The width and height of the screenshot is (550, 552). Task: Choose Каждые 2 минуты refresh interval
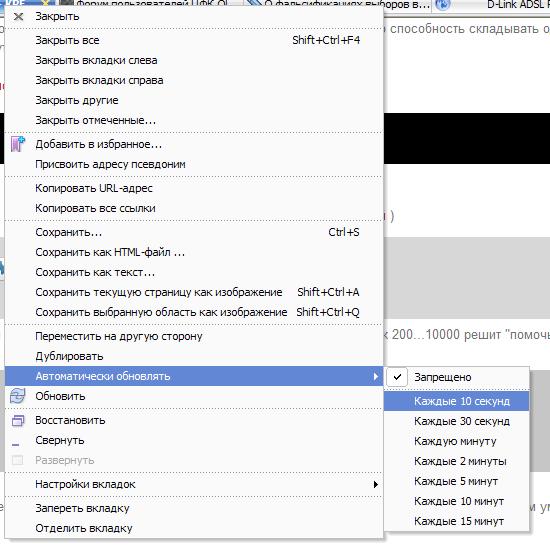(457, 461)
